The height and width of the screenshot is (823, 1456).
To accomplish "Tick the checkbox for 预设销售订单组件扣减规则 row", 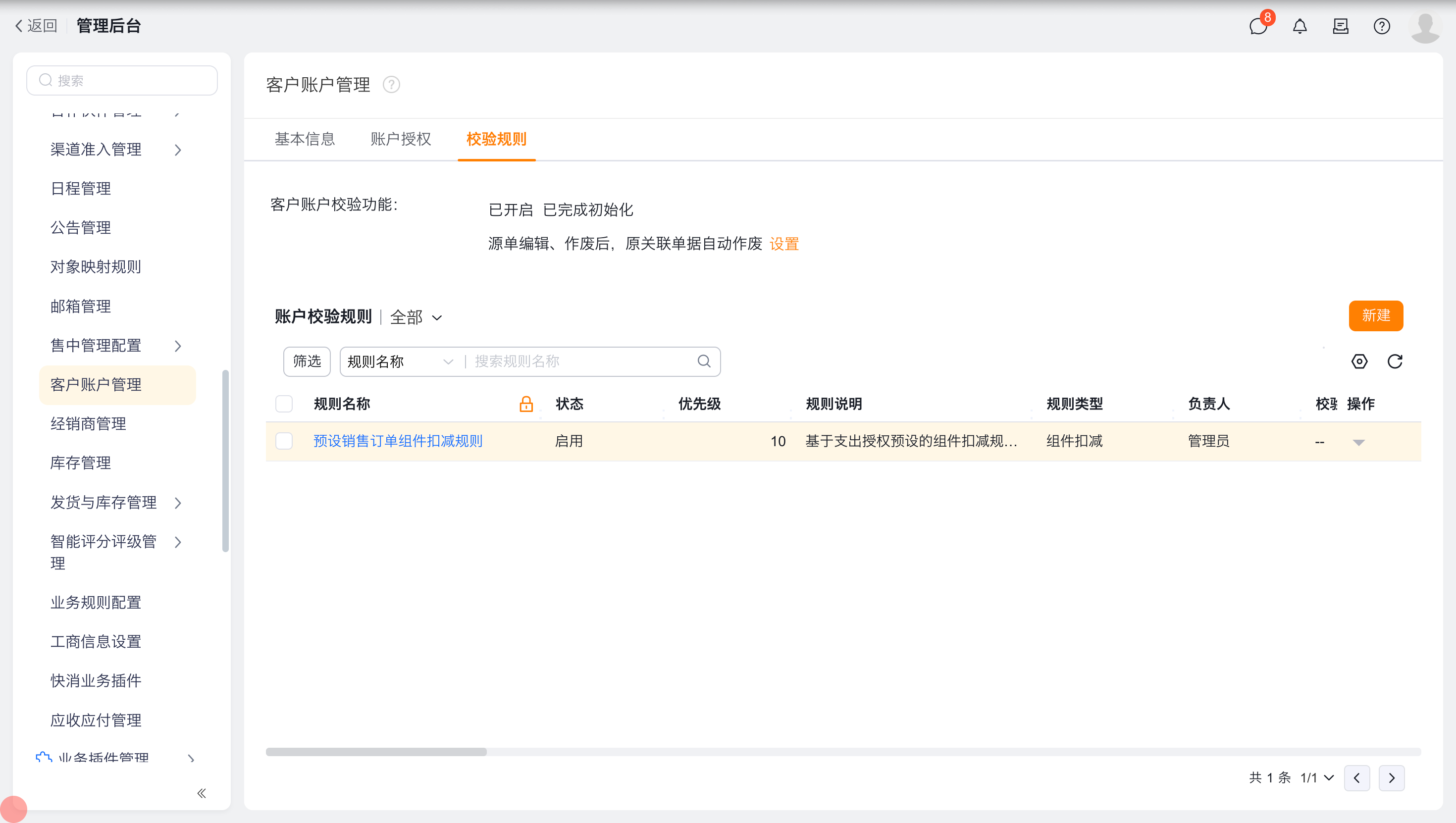I will click(284, 441).
